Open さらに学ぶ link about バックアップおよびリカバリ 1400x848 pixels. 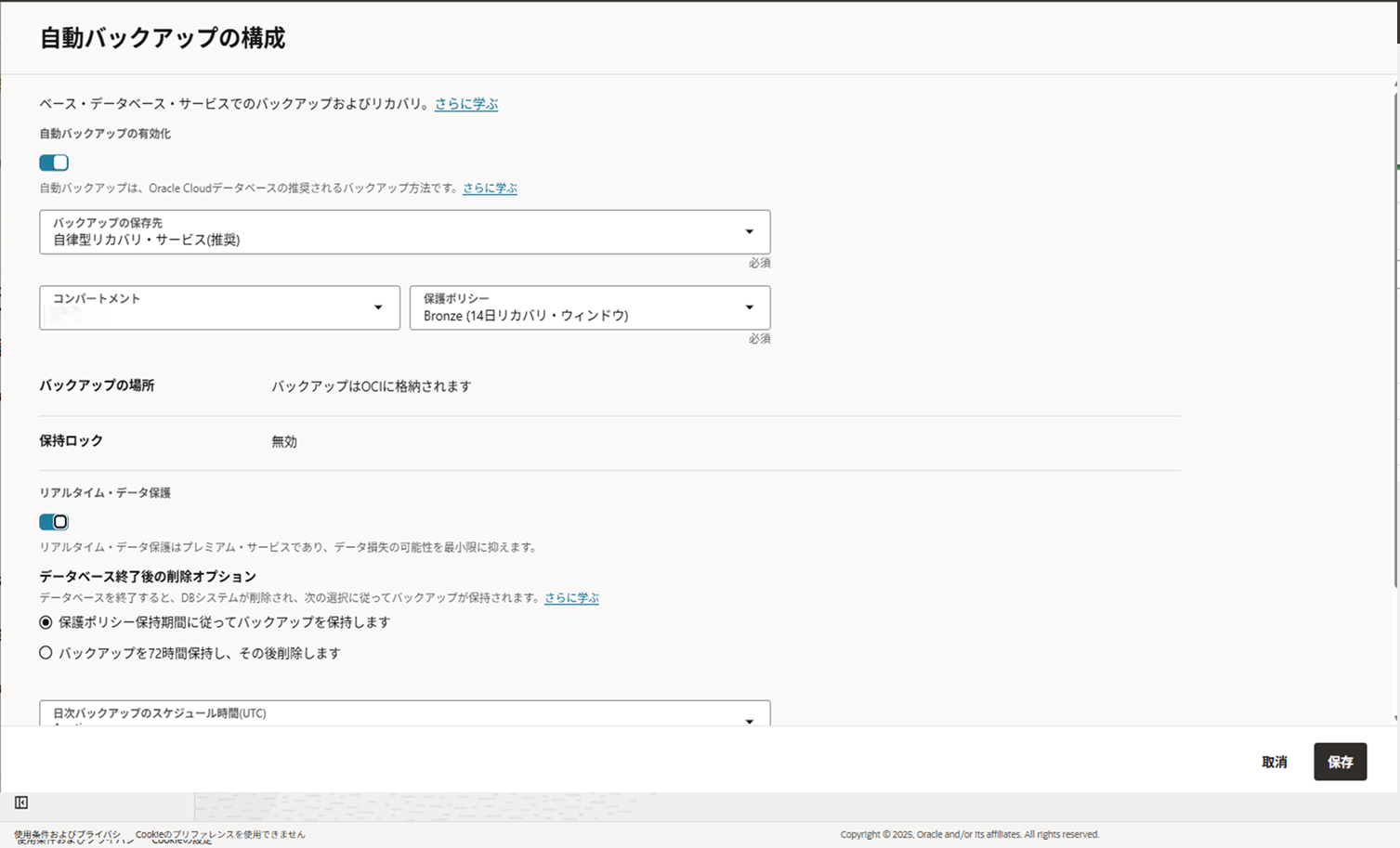click(465, 103)
